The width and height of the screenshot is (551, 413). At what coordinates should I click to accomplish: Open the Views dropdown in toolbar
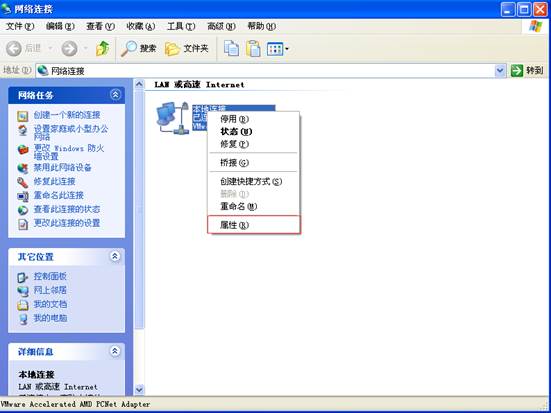coord(278,49)
